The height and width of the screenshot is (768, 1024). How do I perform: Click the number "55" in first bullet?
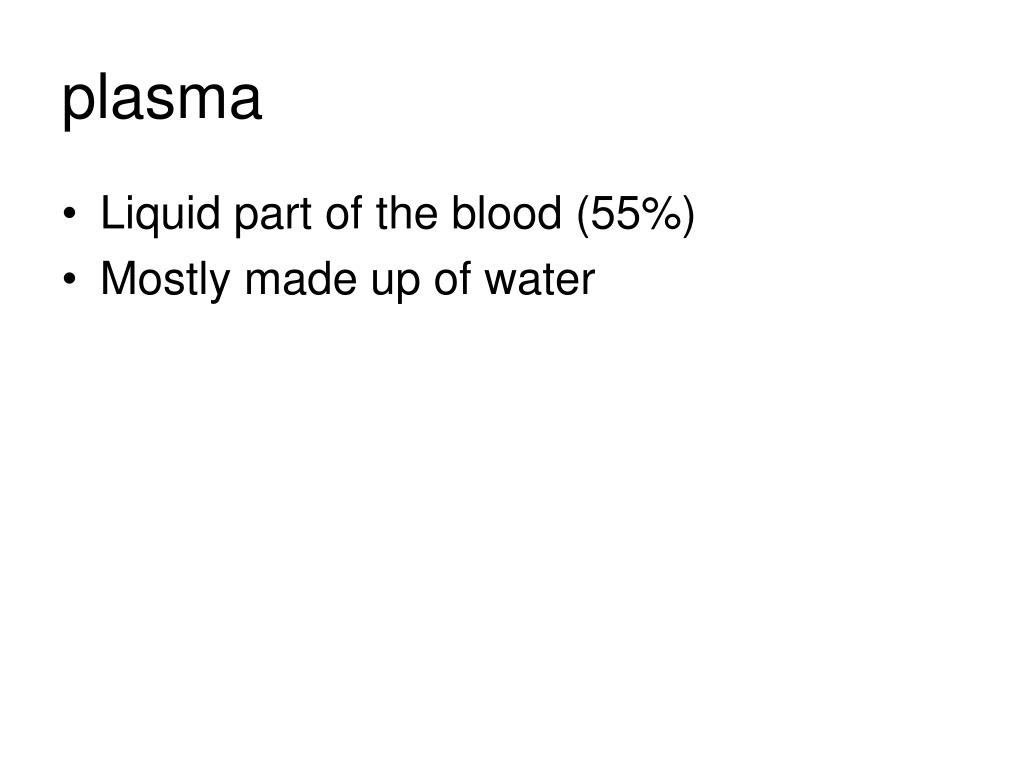click(x=617, y=215)
